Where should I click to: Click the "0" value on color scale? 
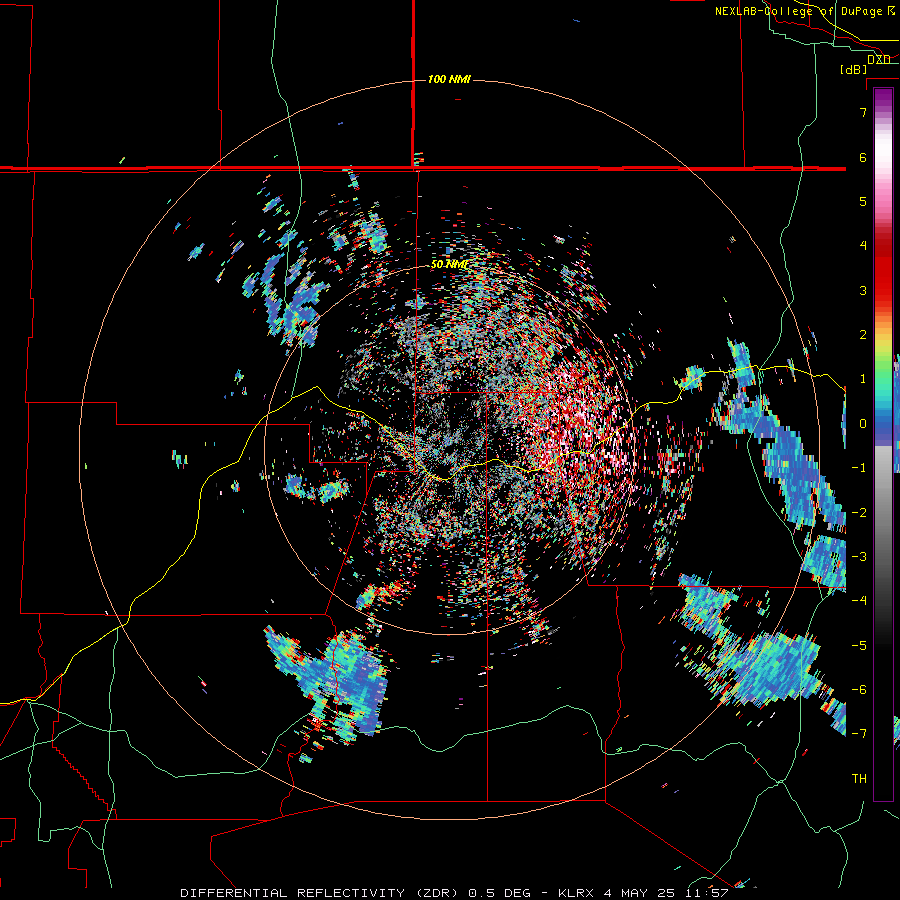[x=863, y=424]
